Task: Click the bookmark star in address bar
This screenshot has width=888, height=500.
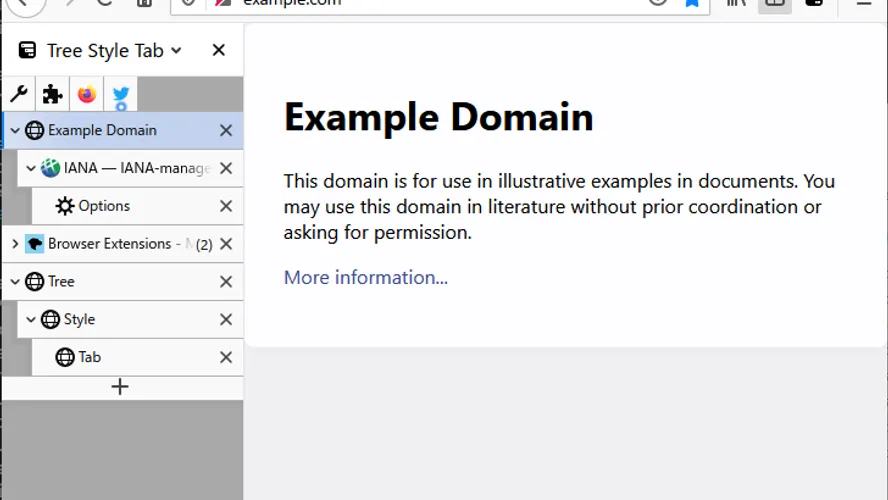Action: point(692,2)
